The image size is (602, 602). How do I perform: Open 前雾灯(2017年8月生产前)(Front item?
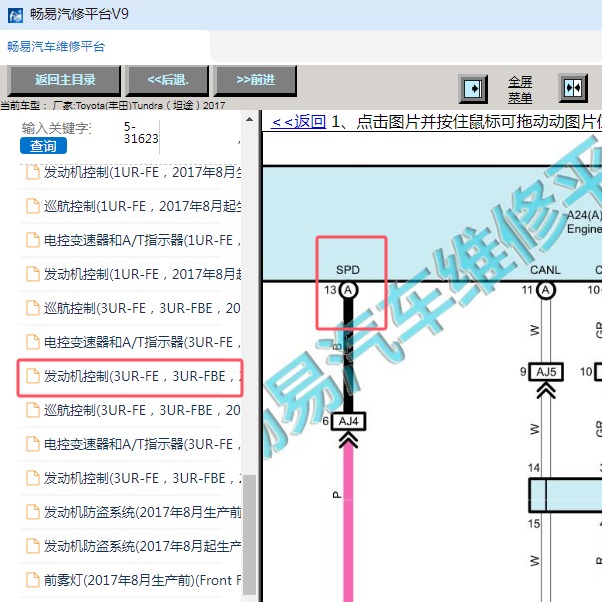pyautogui.click(x=134, y=580)
